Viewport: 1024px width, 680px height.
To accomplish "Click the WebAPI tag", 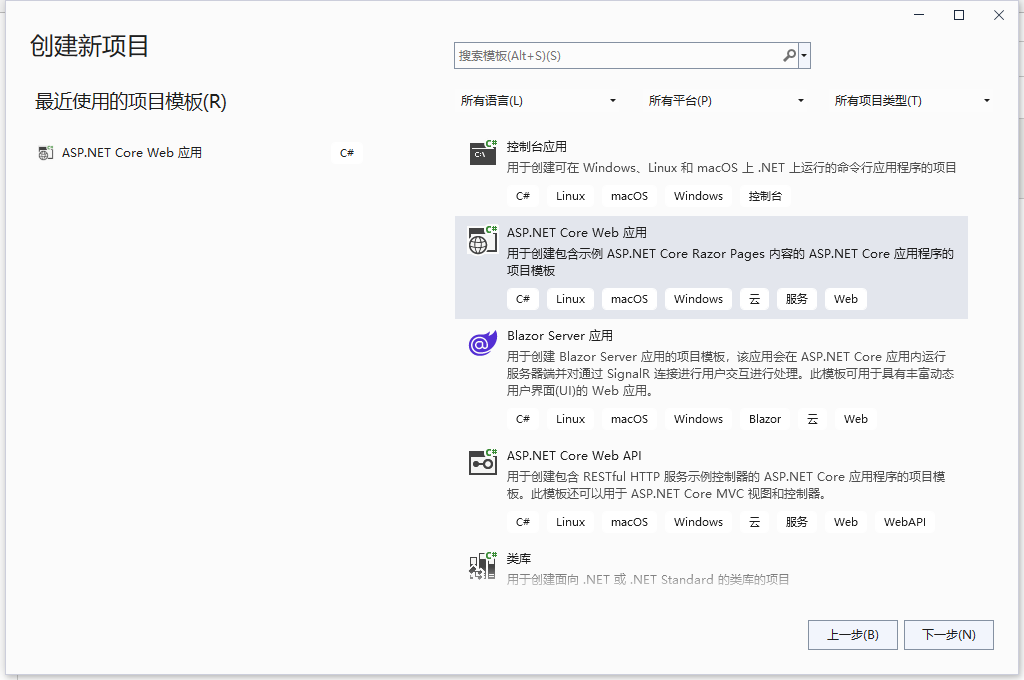I will pos(904,522).
